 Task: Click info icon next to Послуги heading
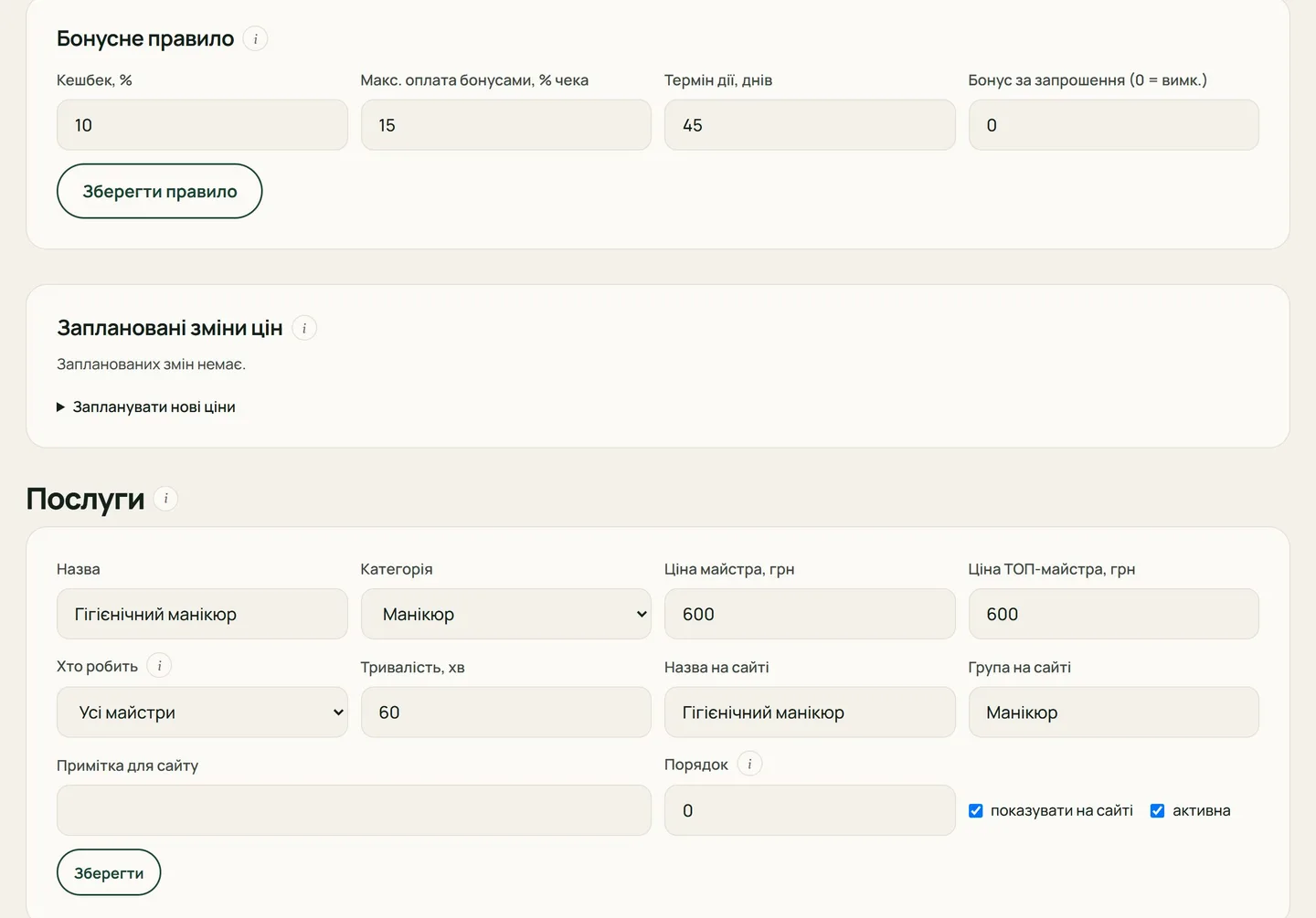(165, 499)
